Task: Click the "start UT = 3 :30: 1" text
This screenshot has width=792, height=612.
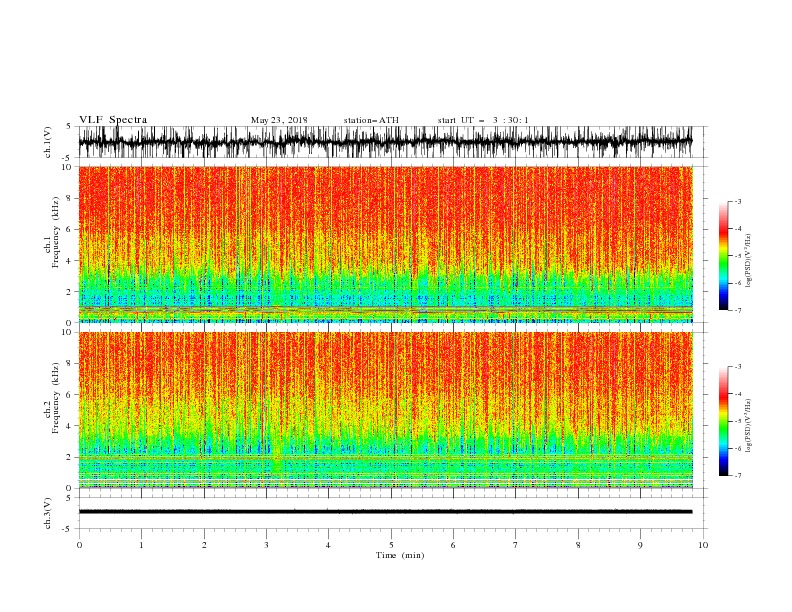Action: coord(483,120)
